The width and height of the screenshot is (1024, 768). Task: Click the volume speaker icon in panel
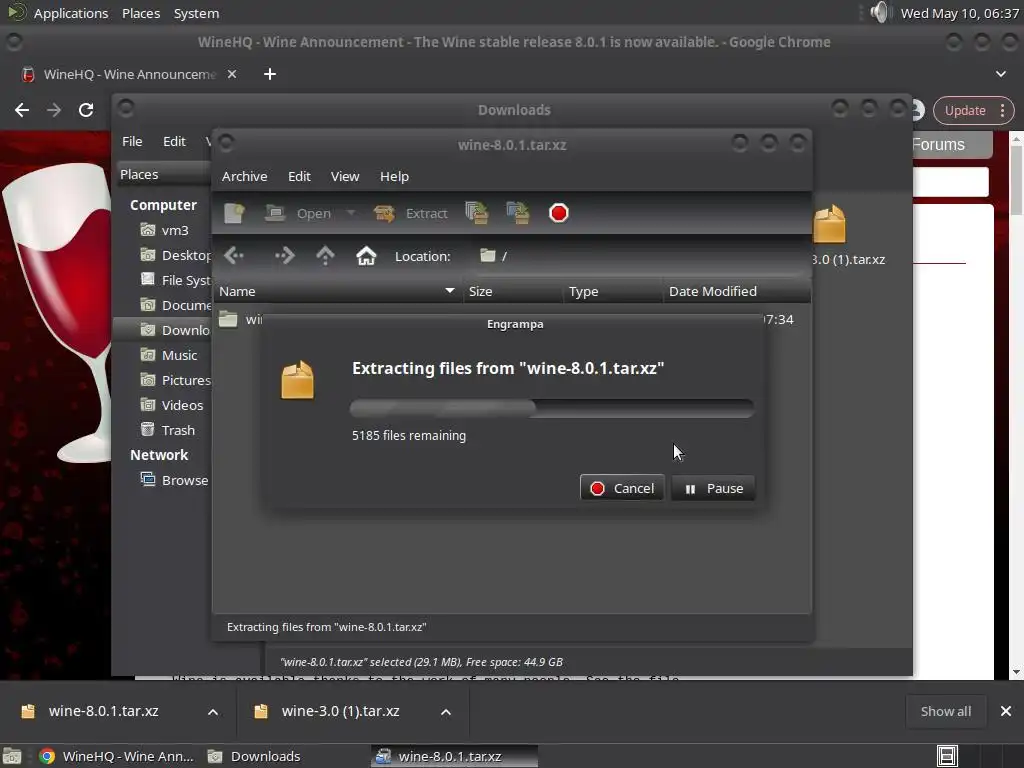coord(880,12)
